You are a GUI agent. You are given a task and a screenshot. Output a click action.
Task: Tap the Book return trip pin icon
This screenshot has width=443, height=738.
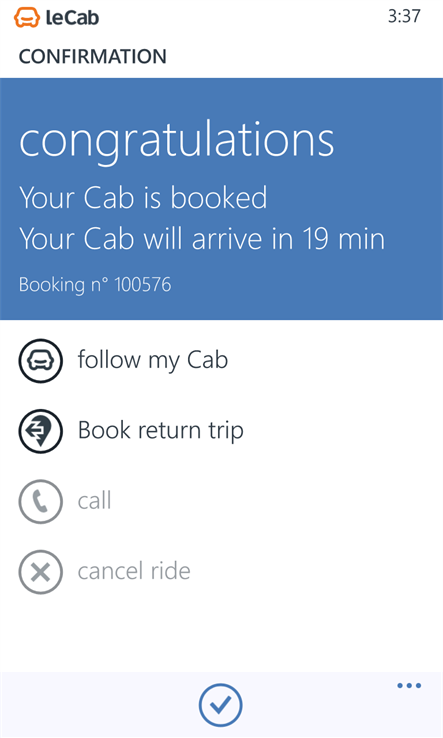40,431
